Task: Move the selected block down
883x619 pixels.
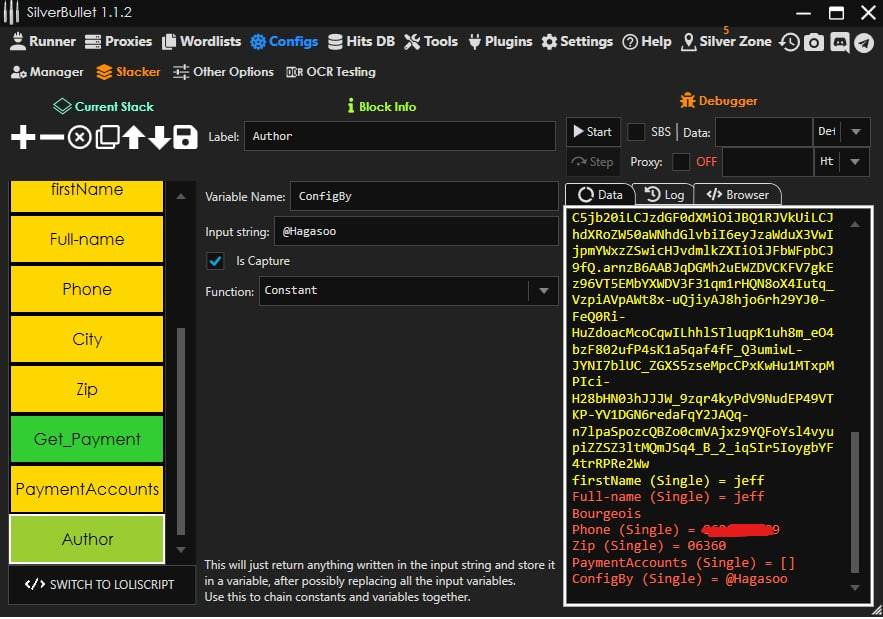Action: [x=159, y=138]
